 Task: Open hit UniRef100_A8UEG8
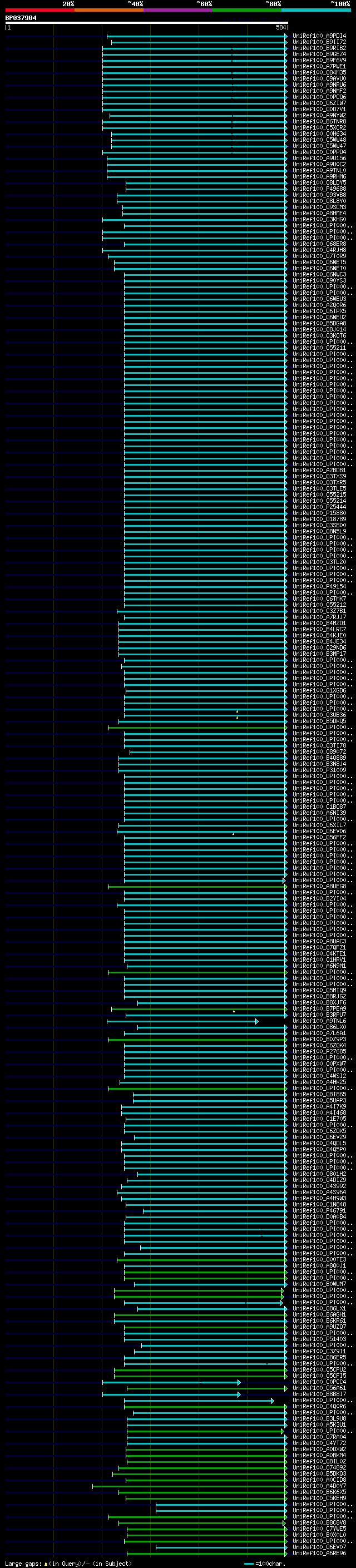pos(319,886)
